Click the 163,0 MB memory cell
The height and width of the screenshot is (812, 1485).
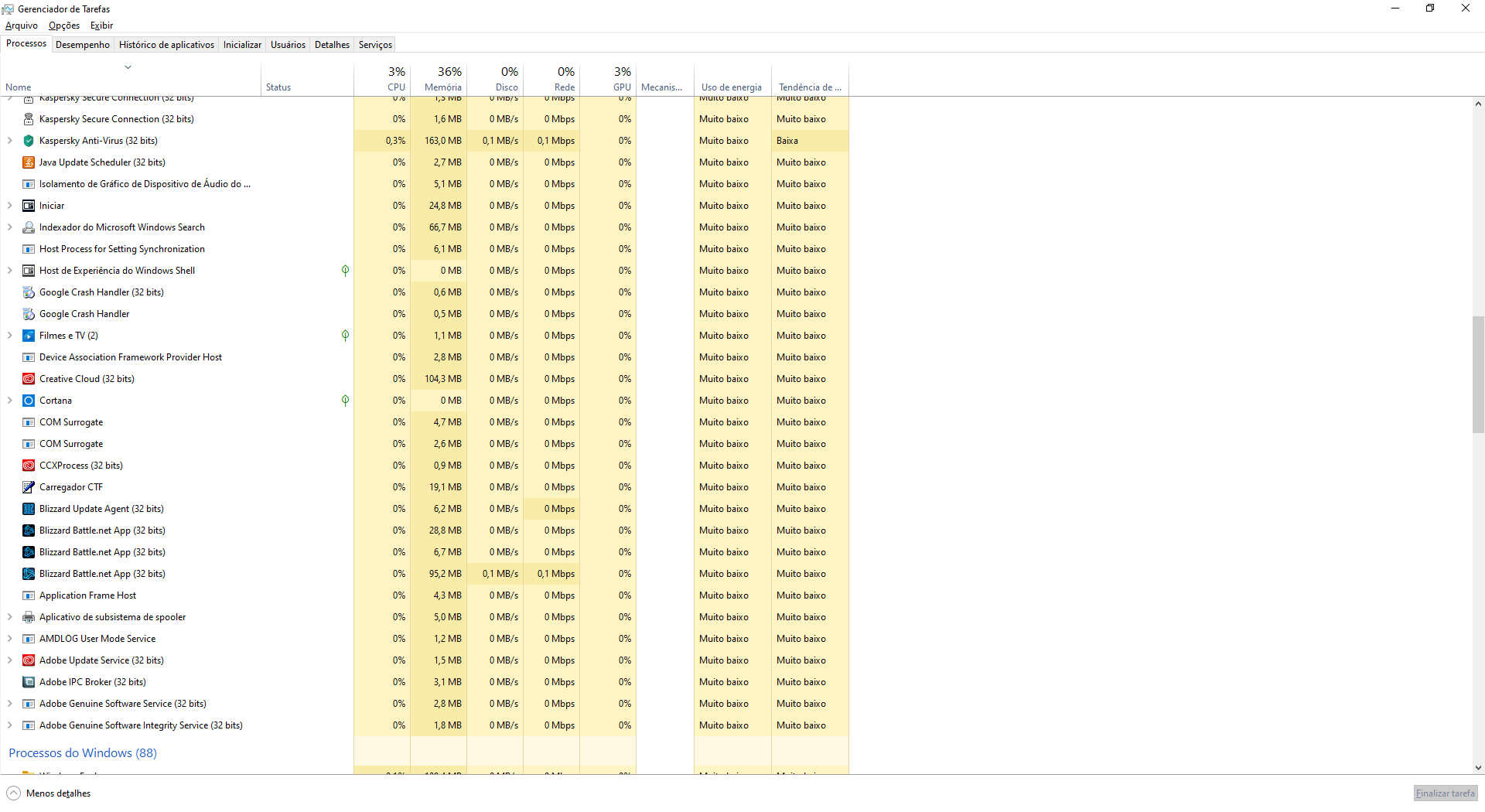point(439,141)
